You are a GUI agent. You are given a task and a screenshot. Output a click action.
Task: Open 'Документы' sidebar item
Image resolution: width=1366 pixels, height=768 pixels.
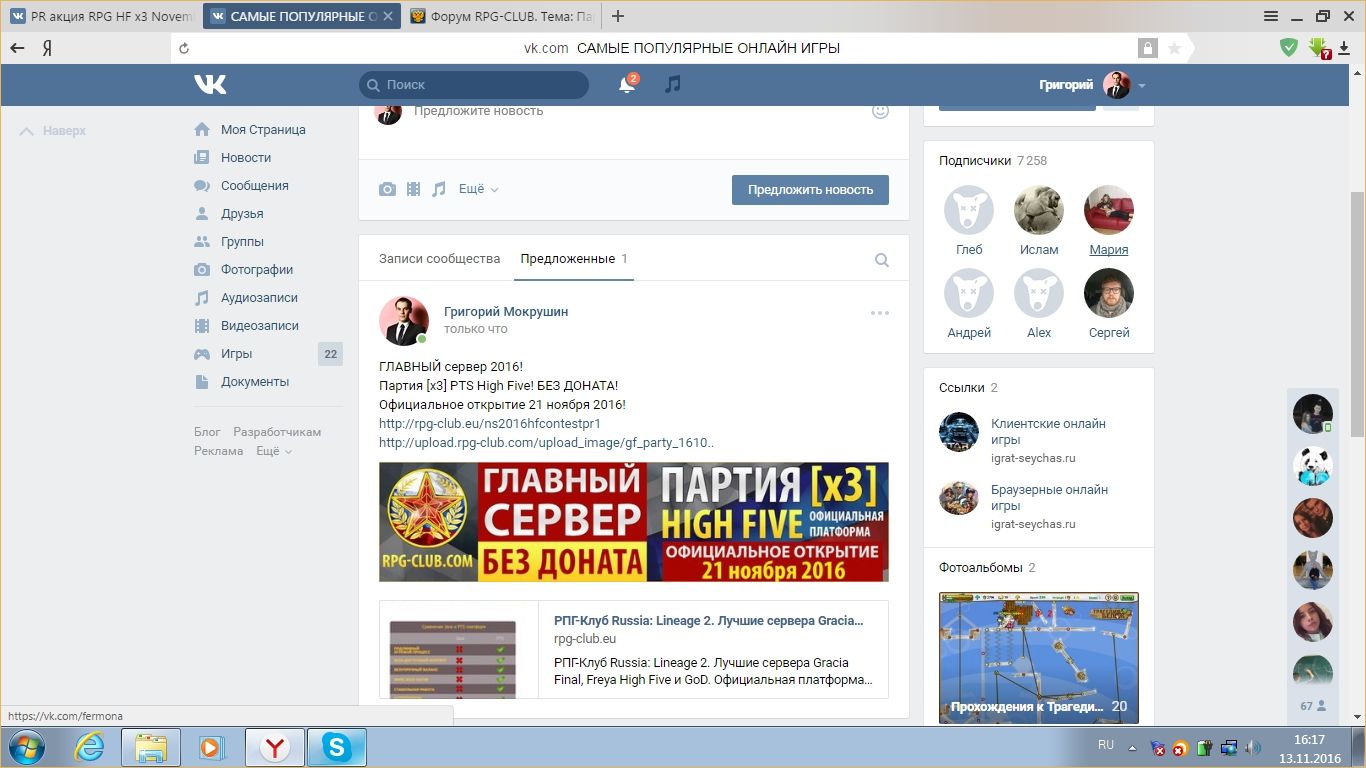point(255,381)
